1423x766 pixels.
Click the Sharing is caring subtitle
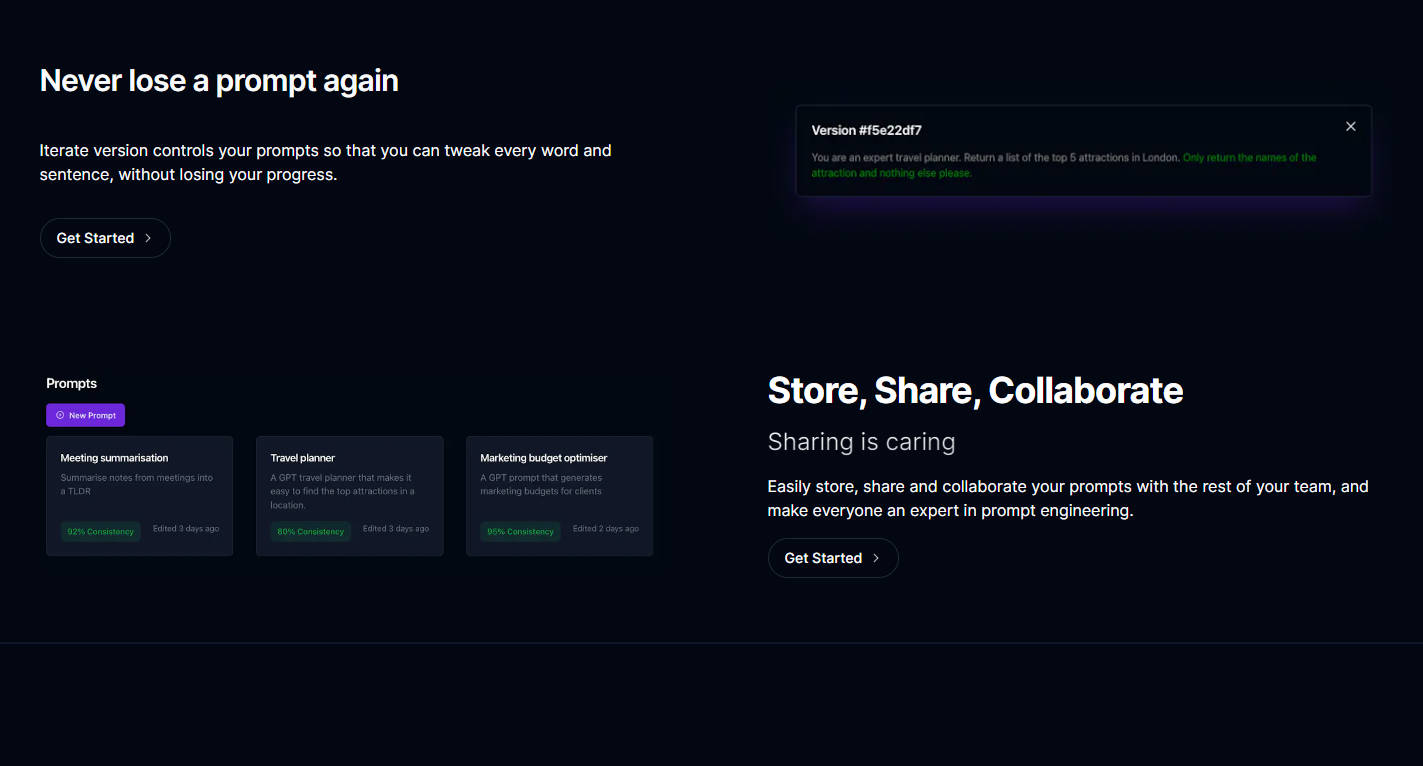pyautogui.click(x=861, y=441)
